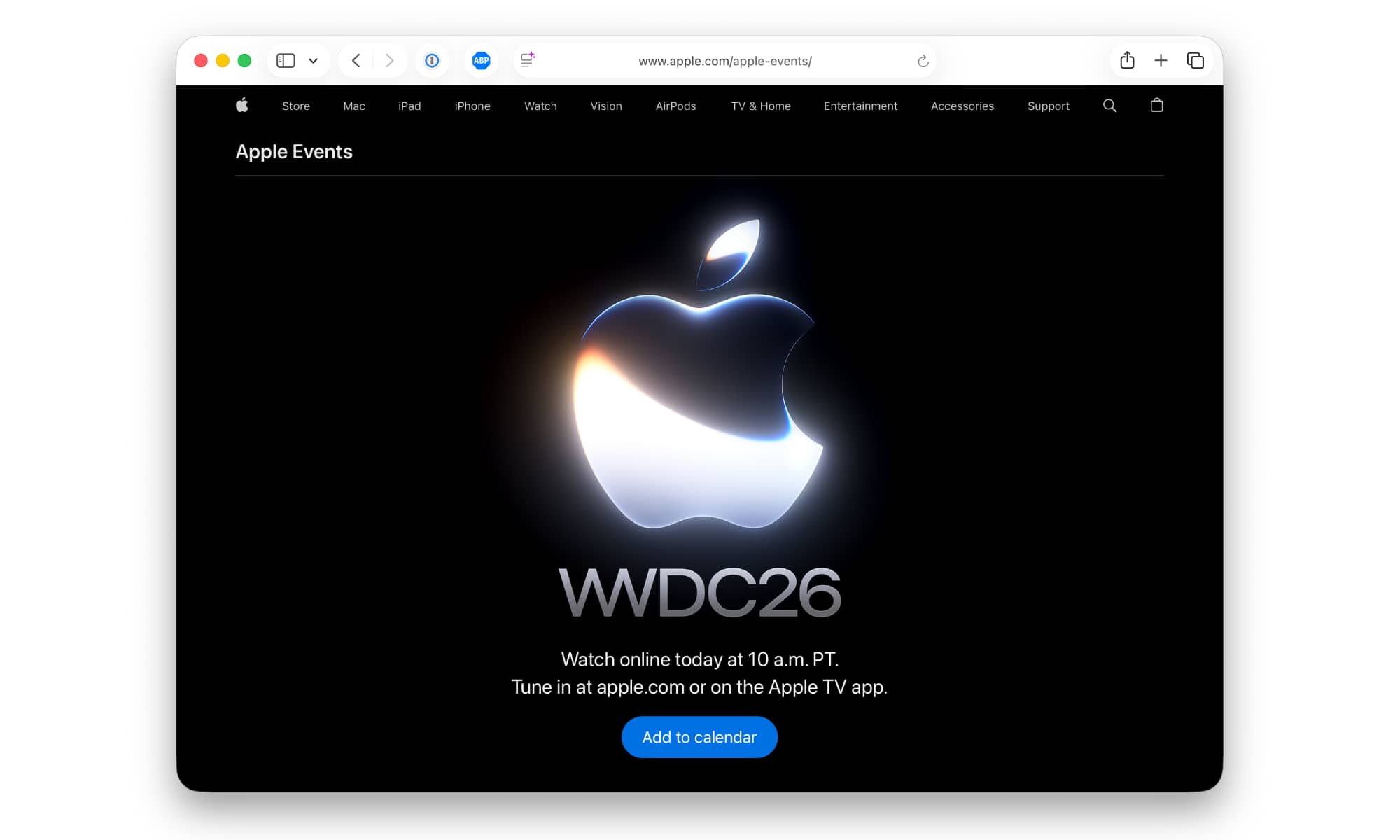1400x840 pixels.
Task: Go back to the previous page
Action: coord(356,61)
